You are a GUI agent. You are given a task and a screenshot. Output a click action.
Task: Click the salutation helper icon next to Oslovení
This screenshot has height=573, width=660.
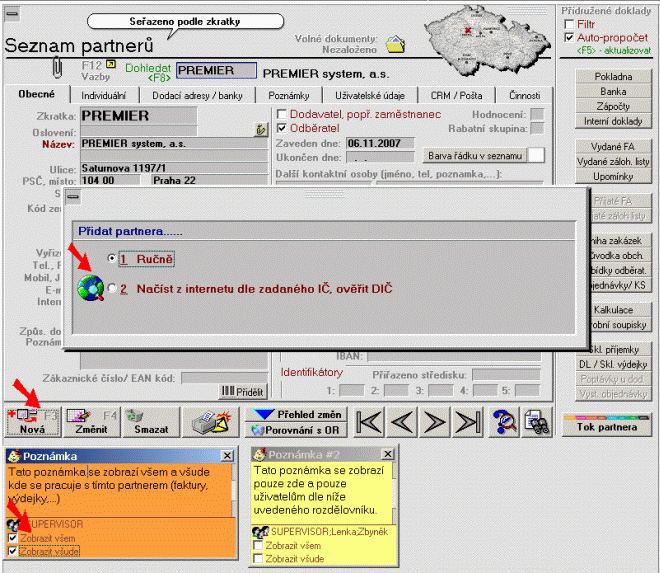(261, 130)
